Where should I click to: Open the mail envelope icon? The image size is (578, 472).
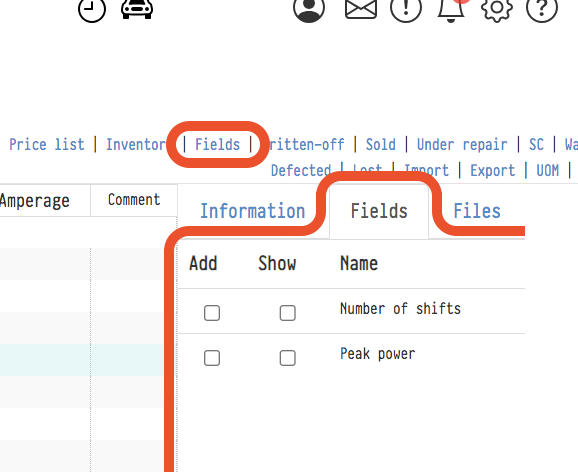361,9
